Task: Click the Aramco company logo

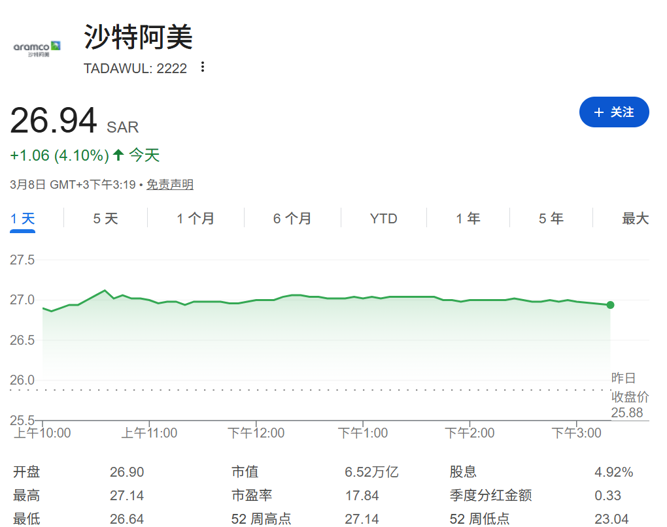Action: 37,49
